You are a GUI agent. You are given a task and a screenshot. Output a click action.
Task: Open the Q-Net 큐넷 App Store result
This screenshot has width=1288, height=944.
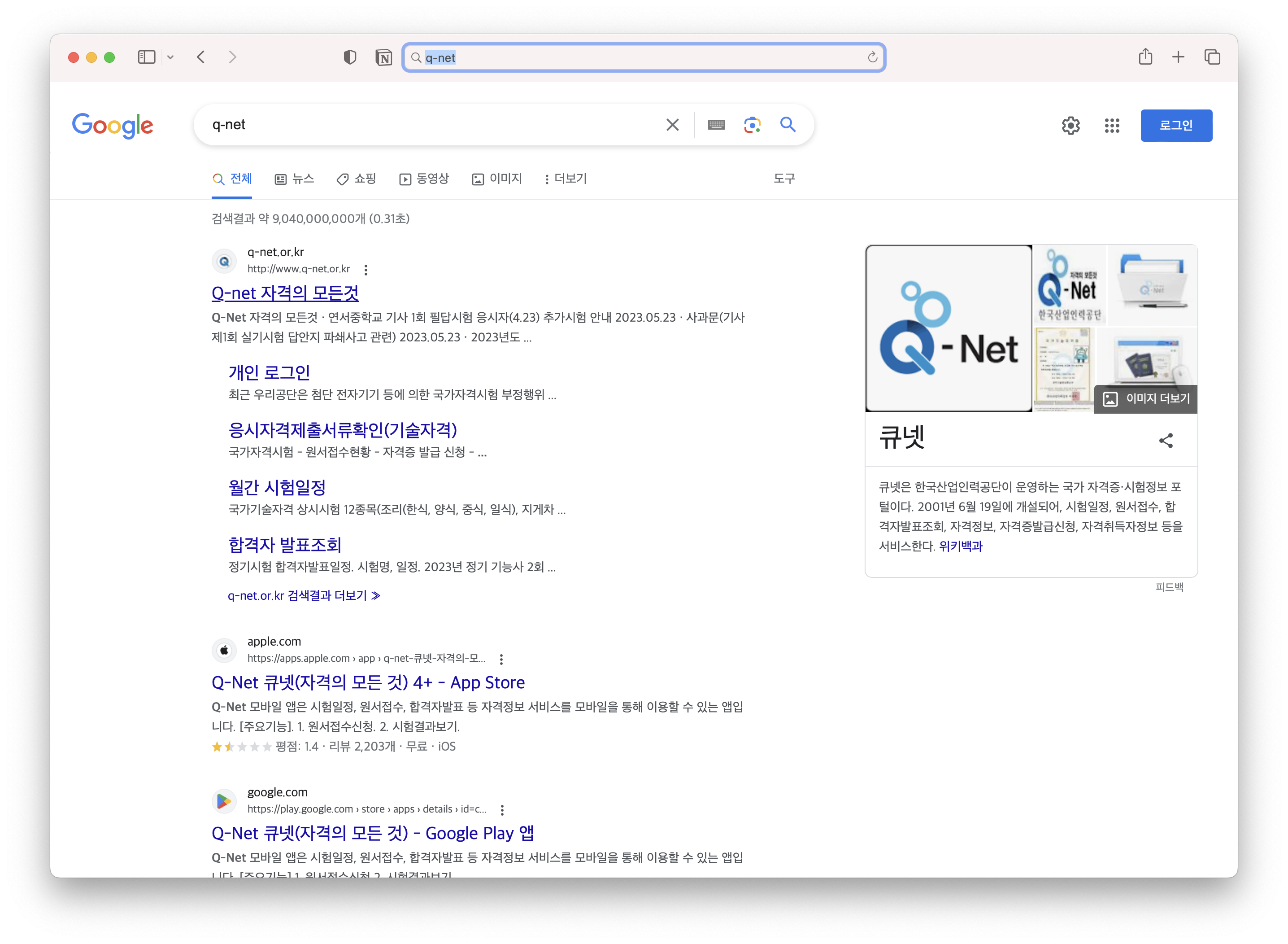[x=368, y=682]
